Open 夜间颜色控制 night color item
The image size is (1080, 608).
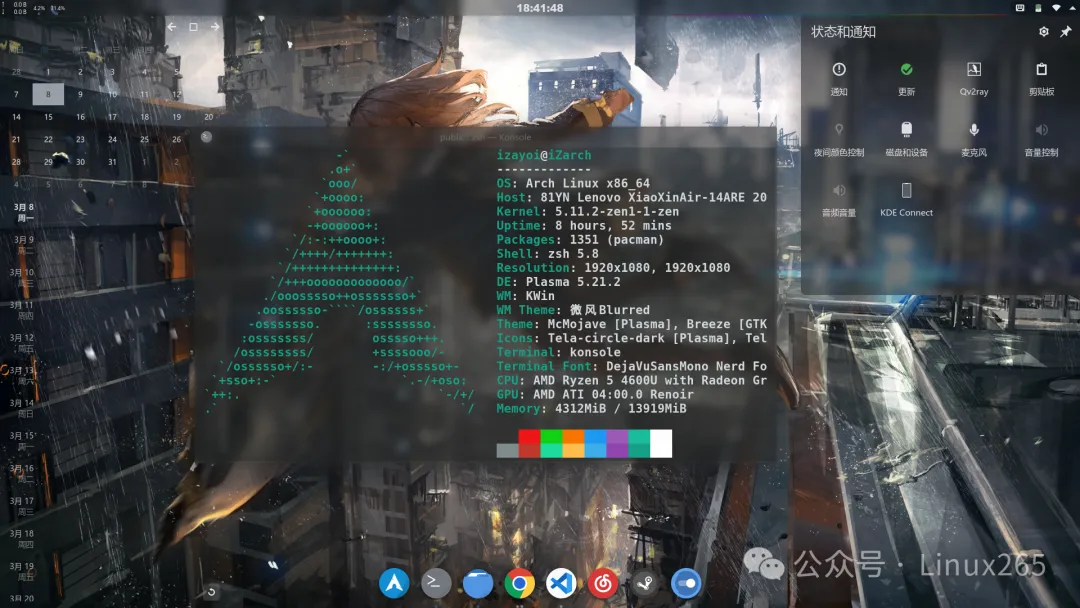coord(838,139)
